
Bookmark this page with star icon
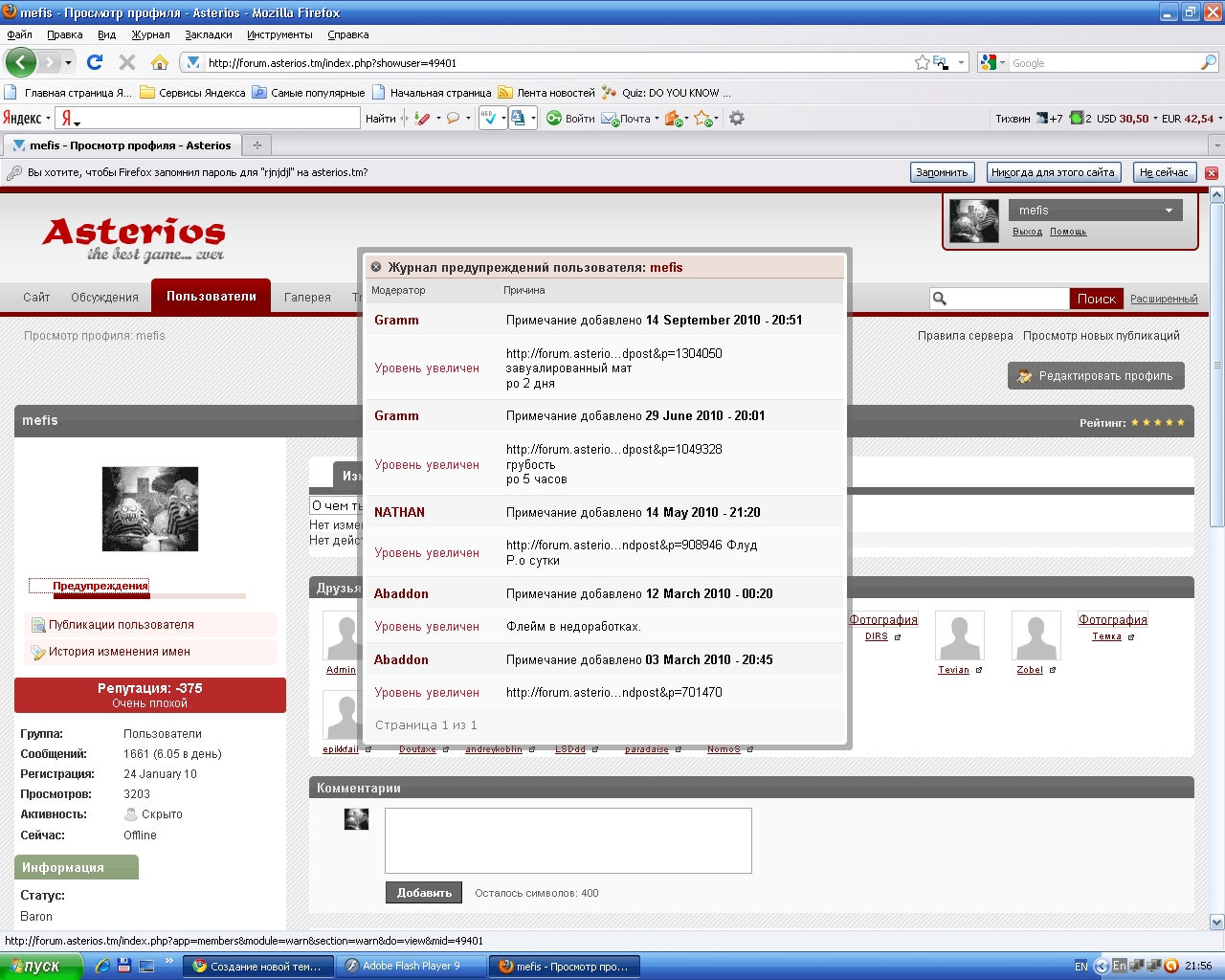922,62
